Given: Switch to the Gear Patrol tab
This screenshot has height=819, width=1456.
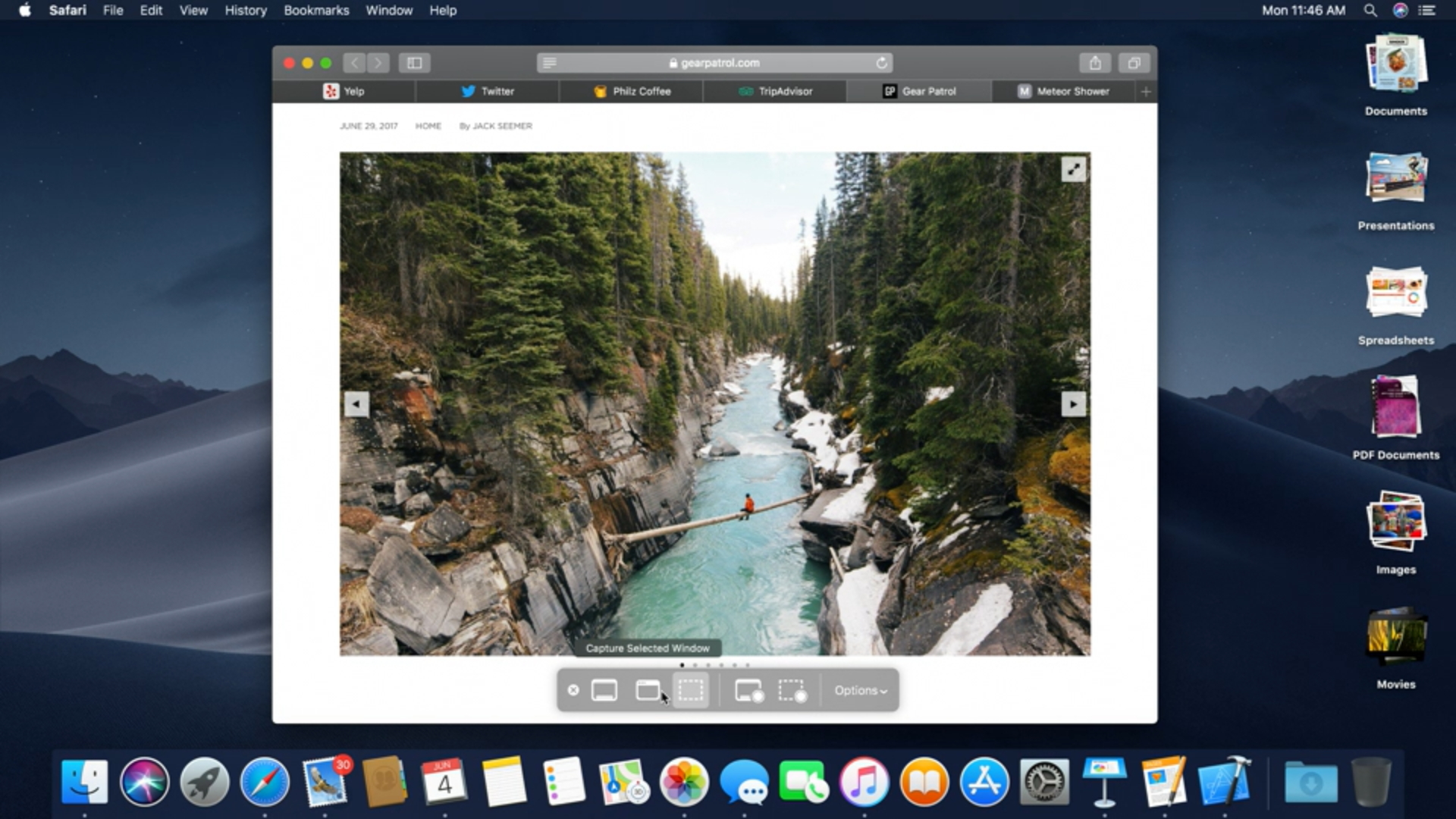Looking at the screenshot, I should pos(919,91).
